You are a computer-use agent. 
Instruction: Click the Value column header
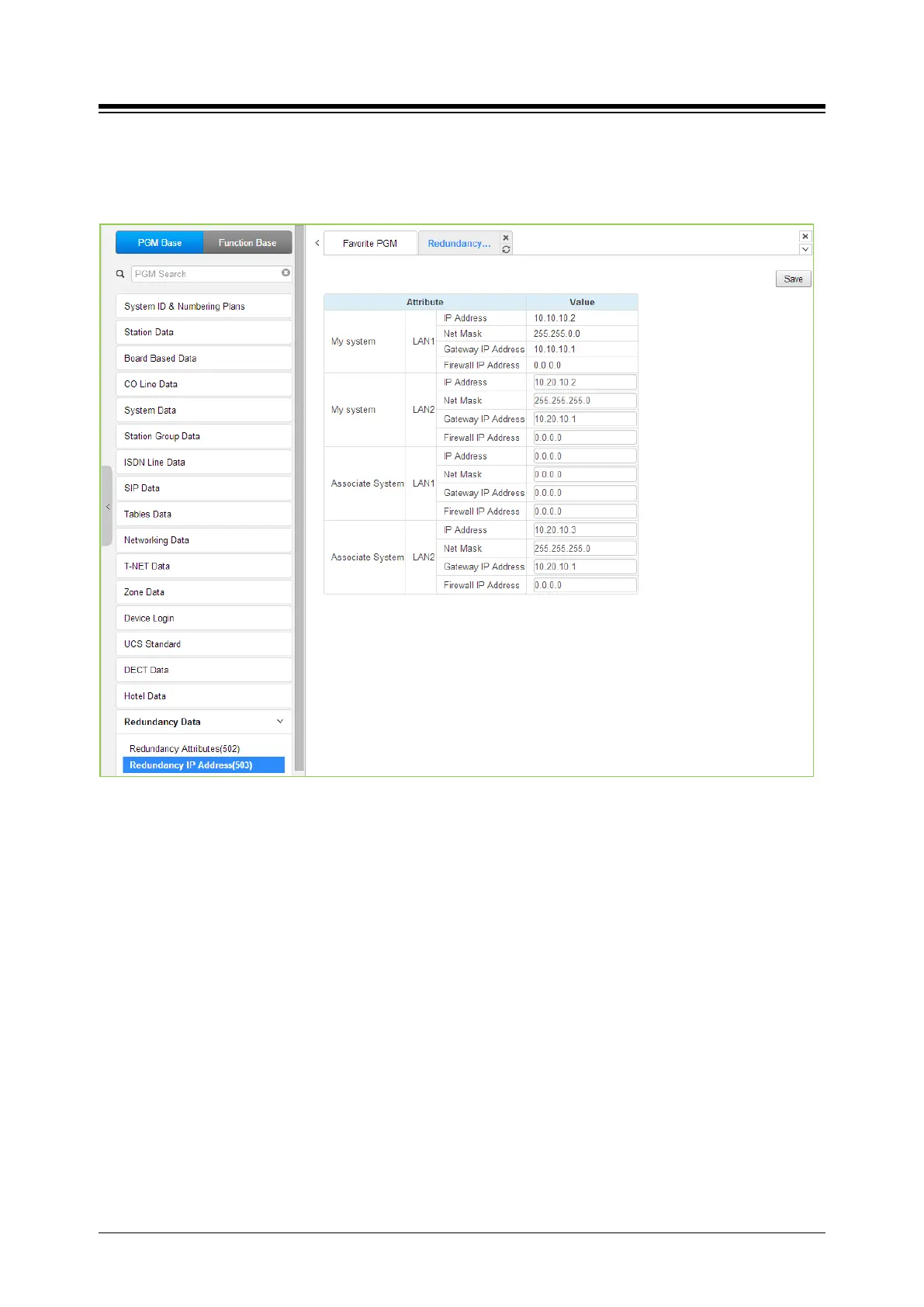tap(582, 302)
